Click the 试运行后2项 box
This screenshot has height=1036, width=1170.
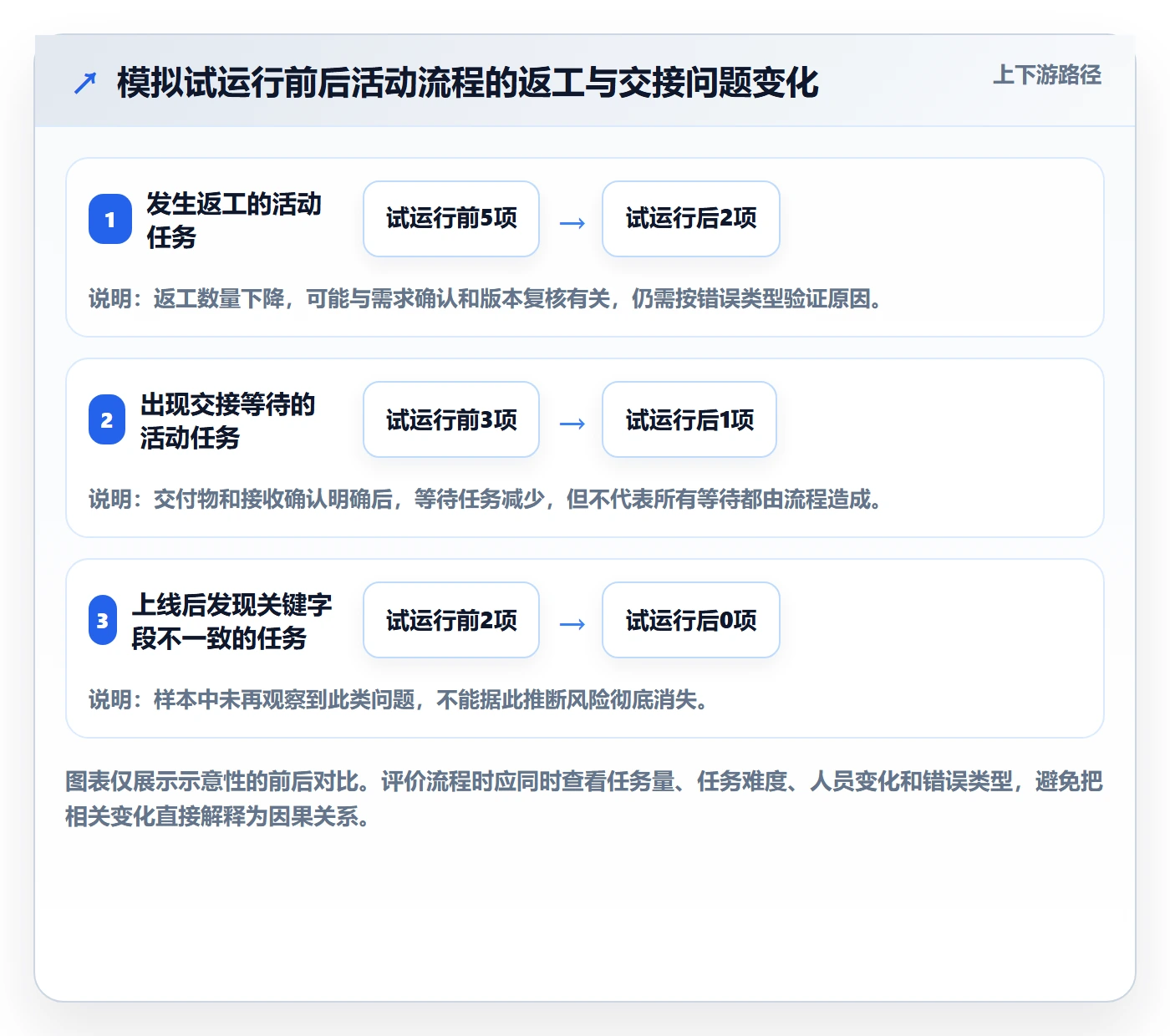pyautogui.click(x=691, y=219)
